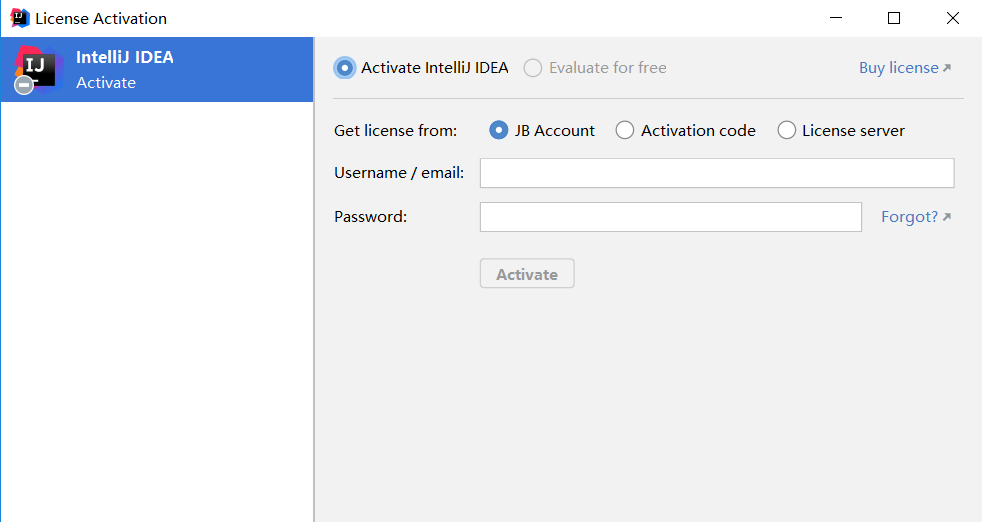Click the Activate button

(x=527, y=274)
